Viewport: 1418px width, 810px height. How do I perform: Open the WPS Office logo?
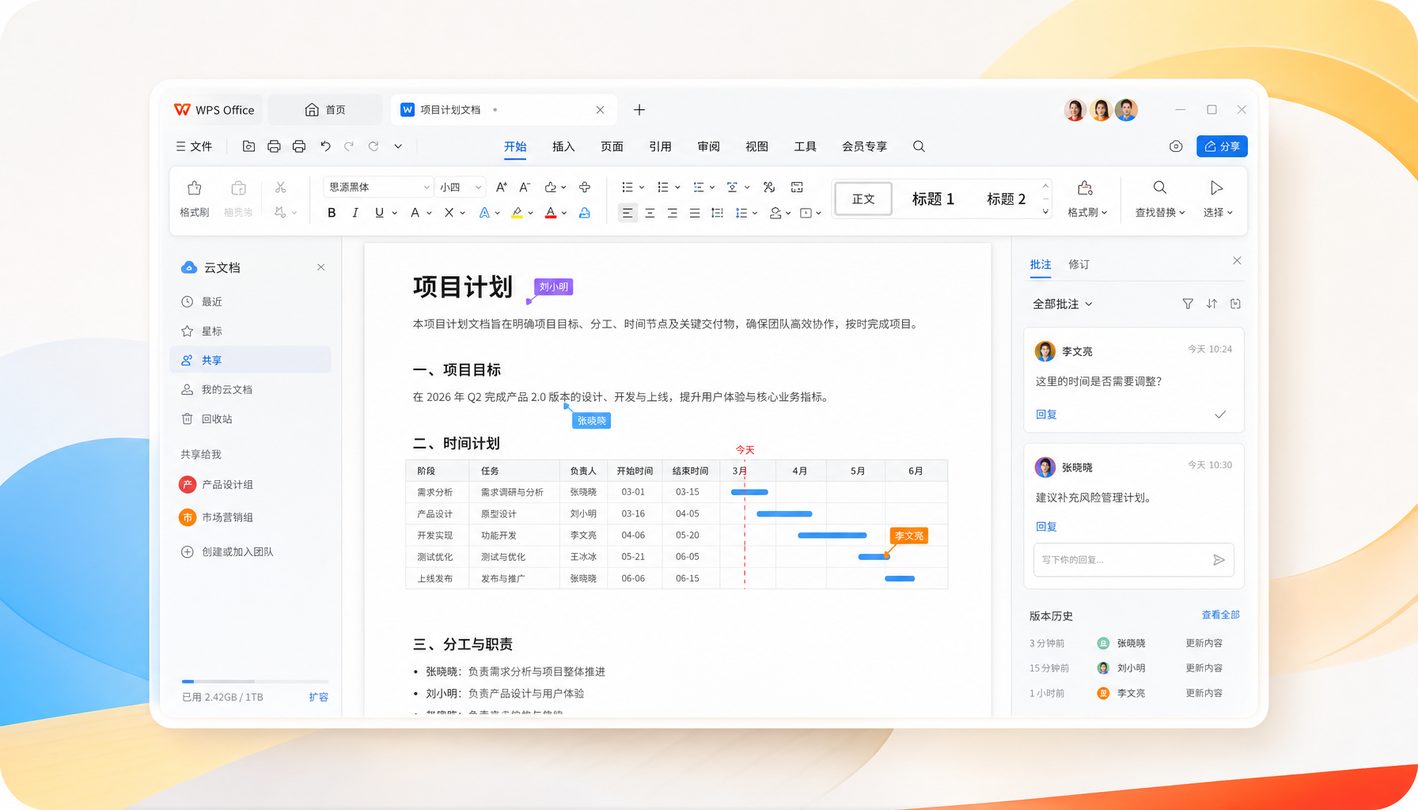pos(214,110)
